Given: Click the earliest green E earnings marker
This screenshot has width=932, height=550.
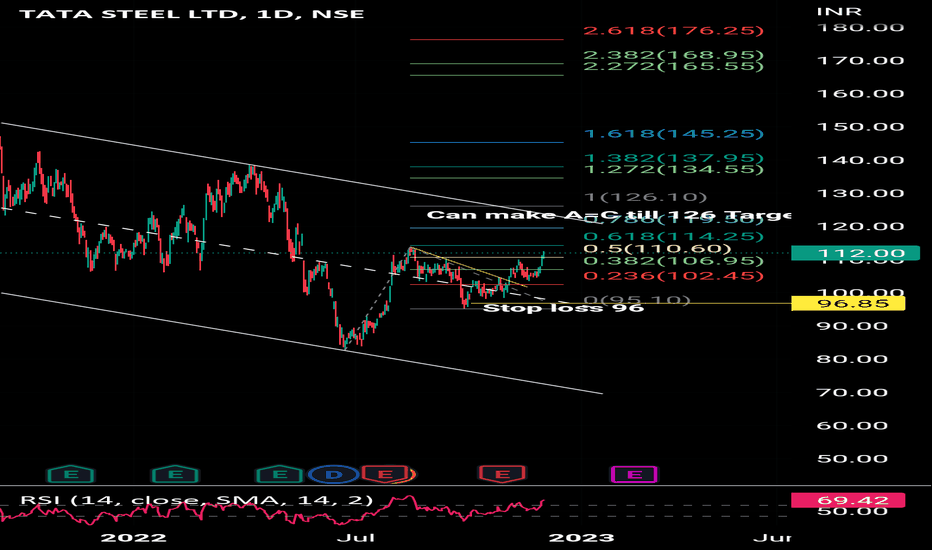Looking at the screenshot, I should [71, 474].
